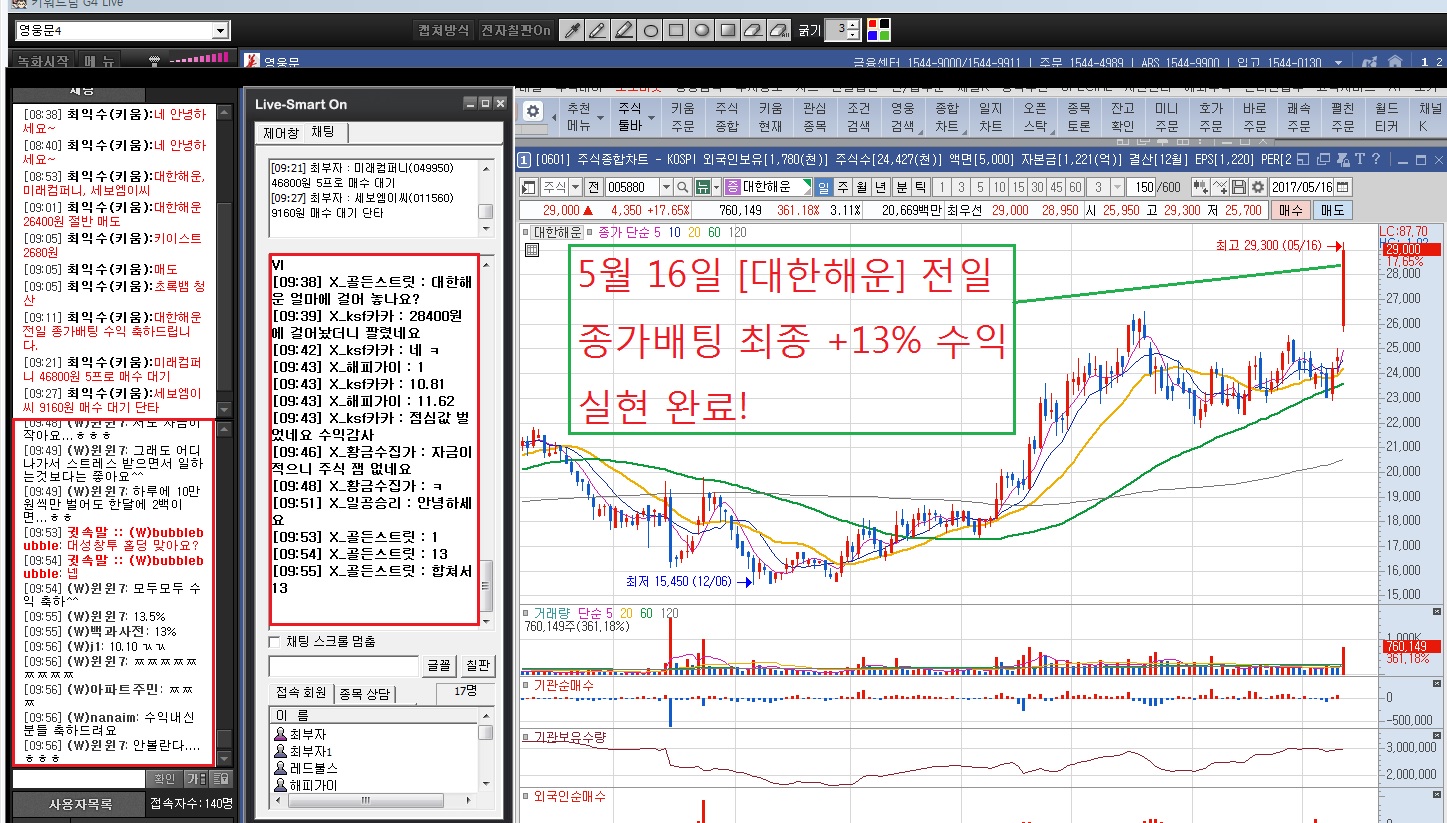This screenshot has width=1447, height=823.
Task: Open 키움주문 order screen
Action: pos(683,117)
